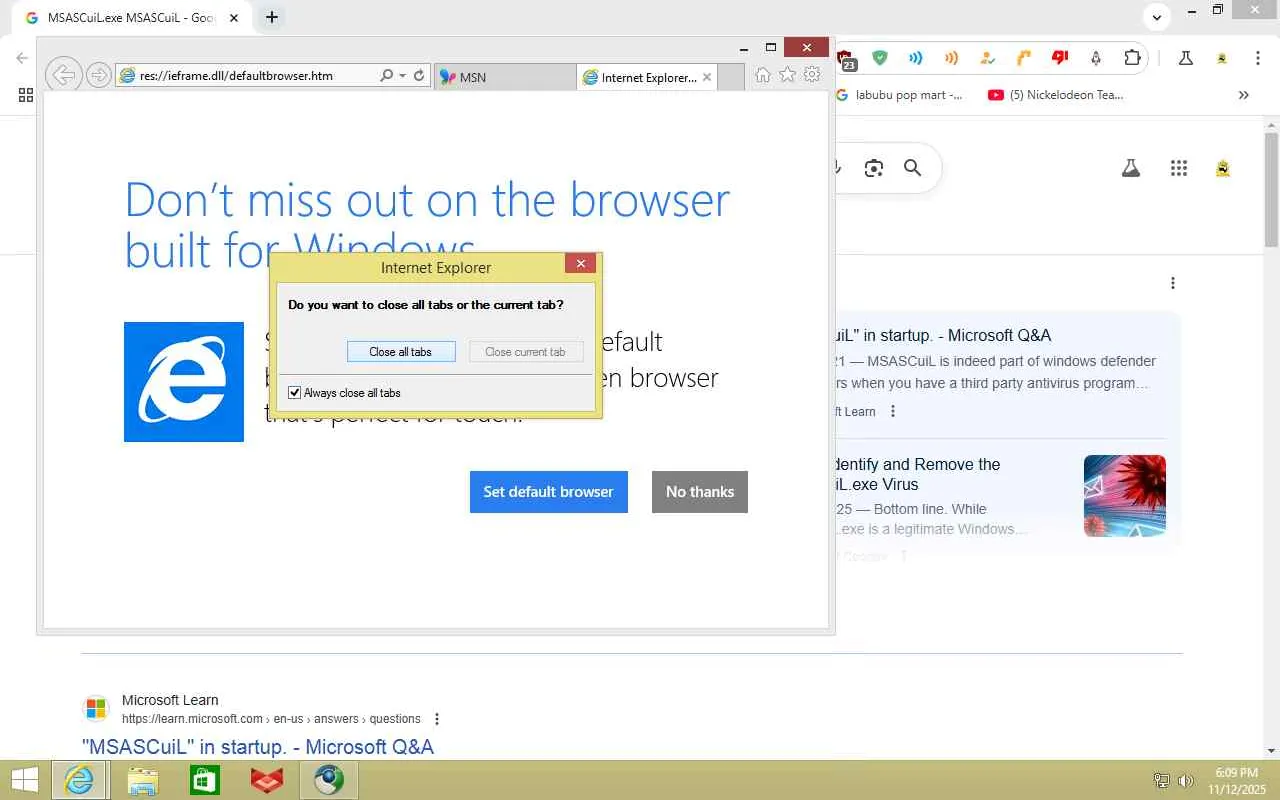
Task: Minimize the Internet Explorer window
Action: tap(744, 48)
